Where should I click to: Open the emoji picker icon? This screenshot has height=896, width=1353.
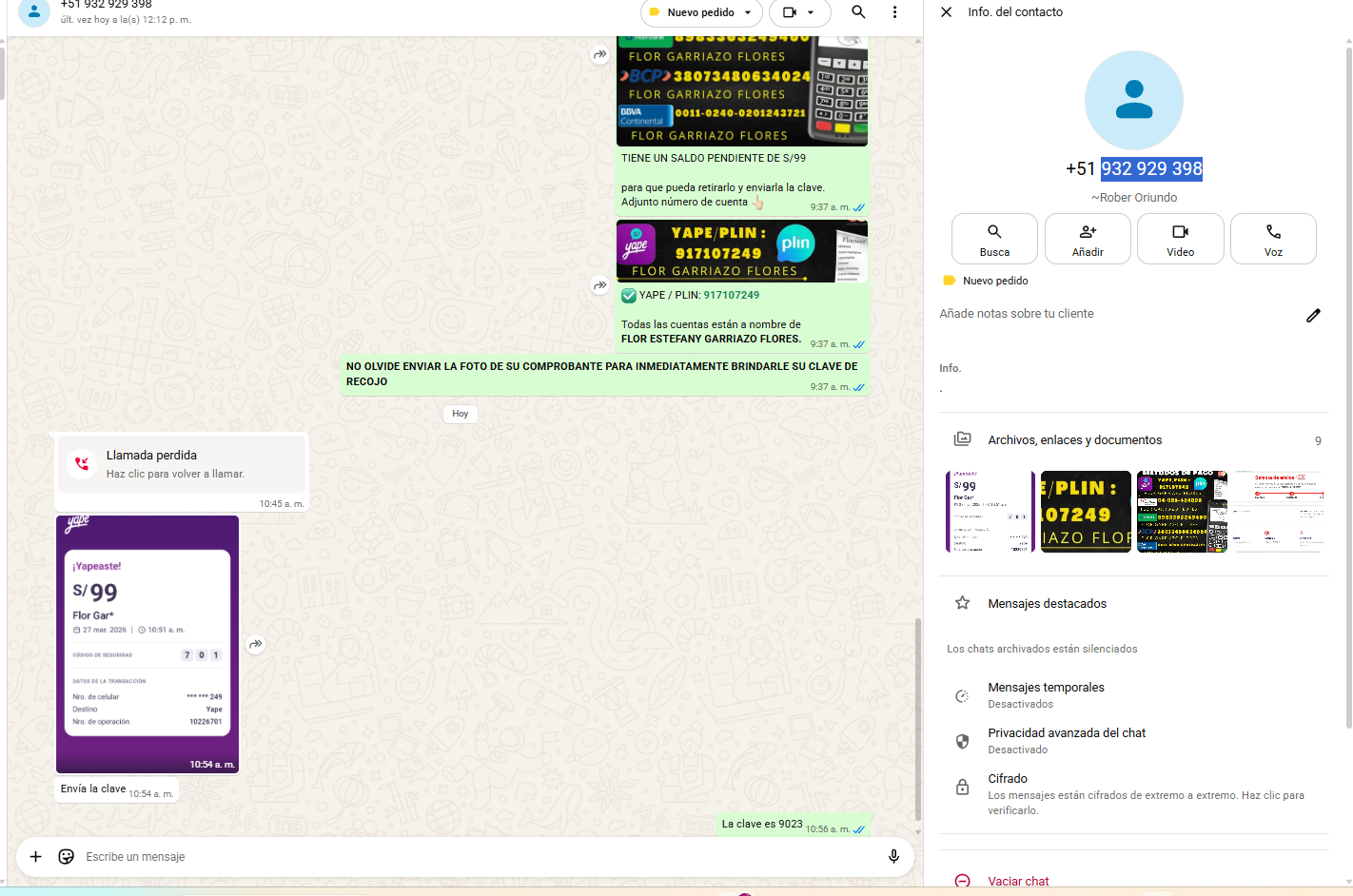tap(66, 856)
